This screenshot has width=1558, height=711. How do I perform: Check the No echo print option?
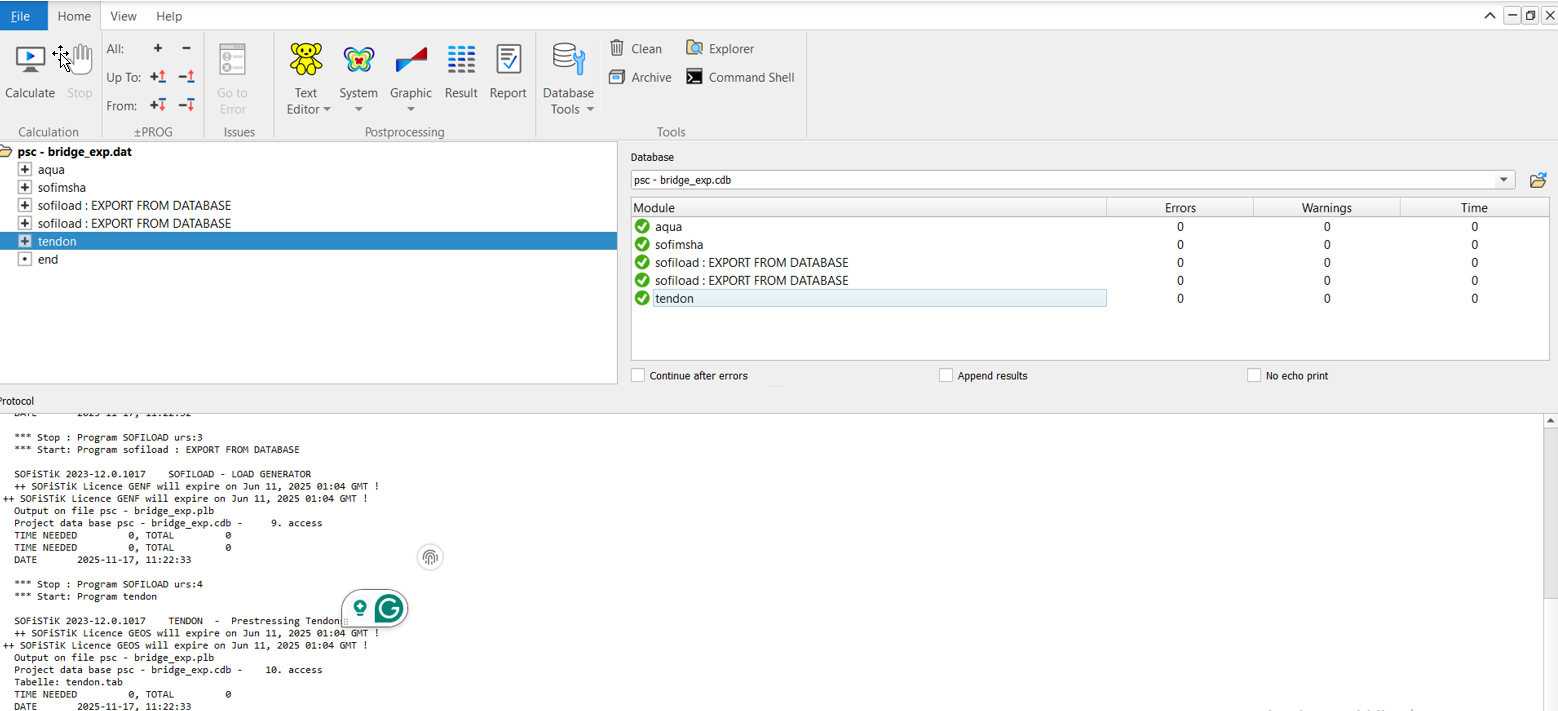coord(1254,375)
